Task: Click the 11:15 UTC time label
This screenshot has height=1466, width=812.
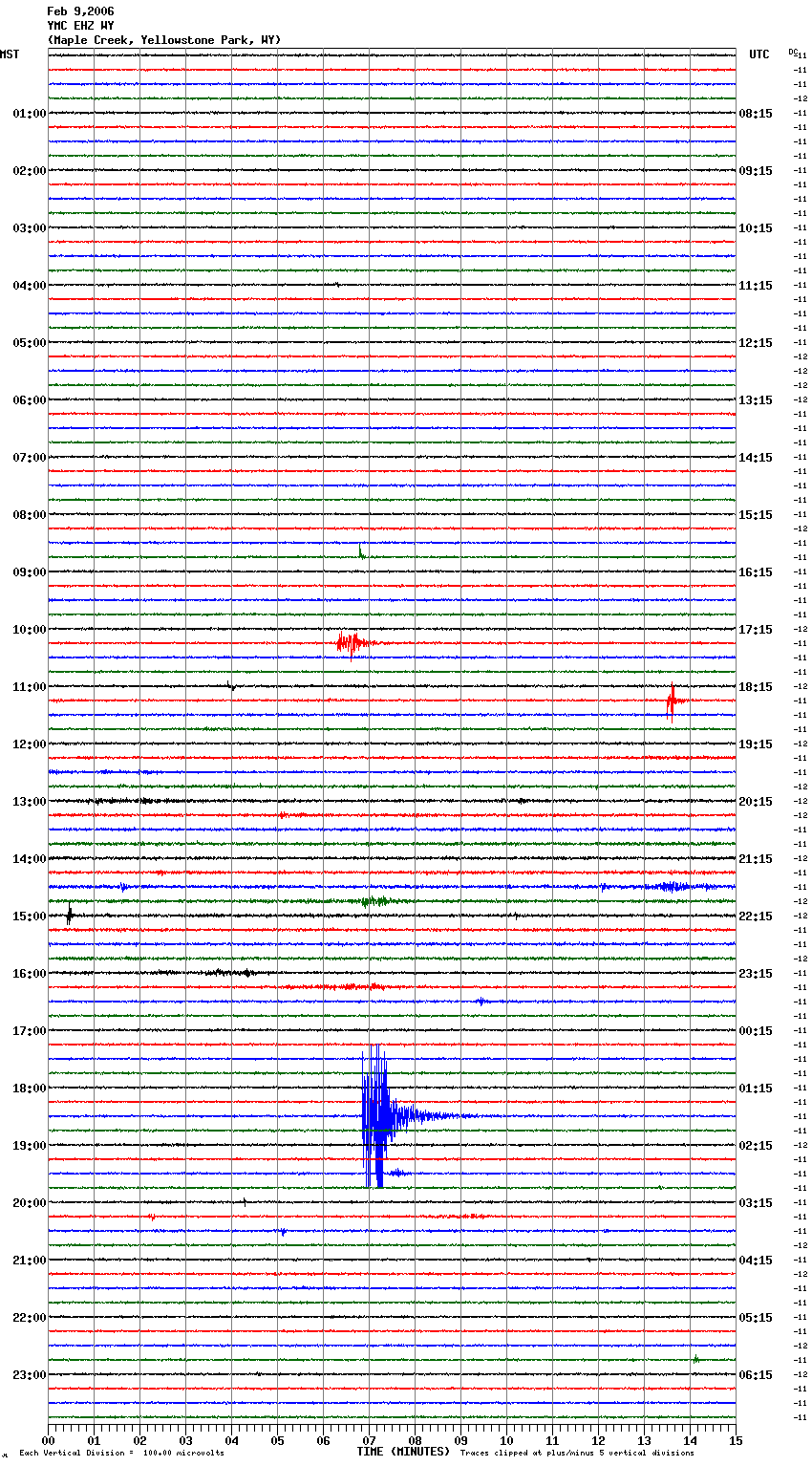Action: 756,286
